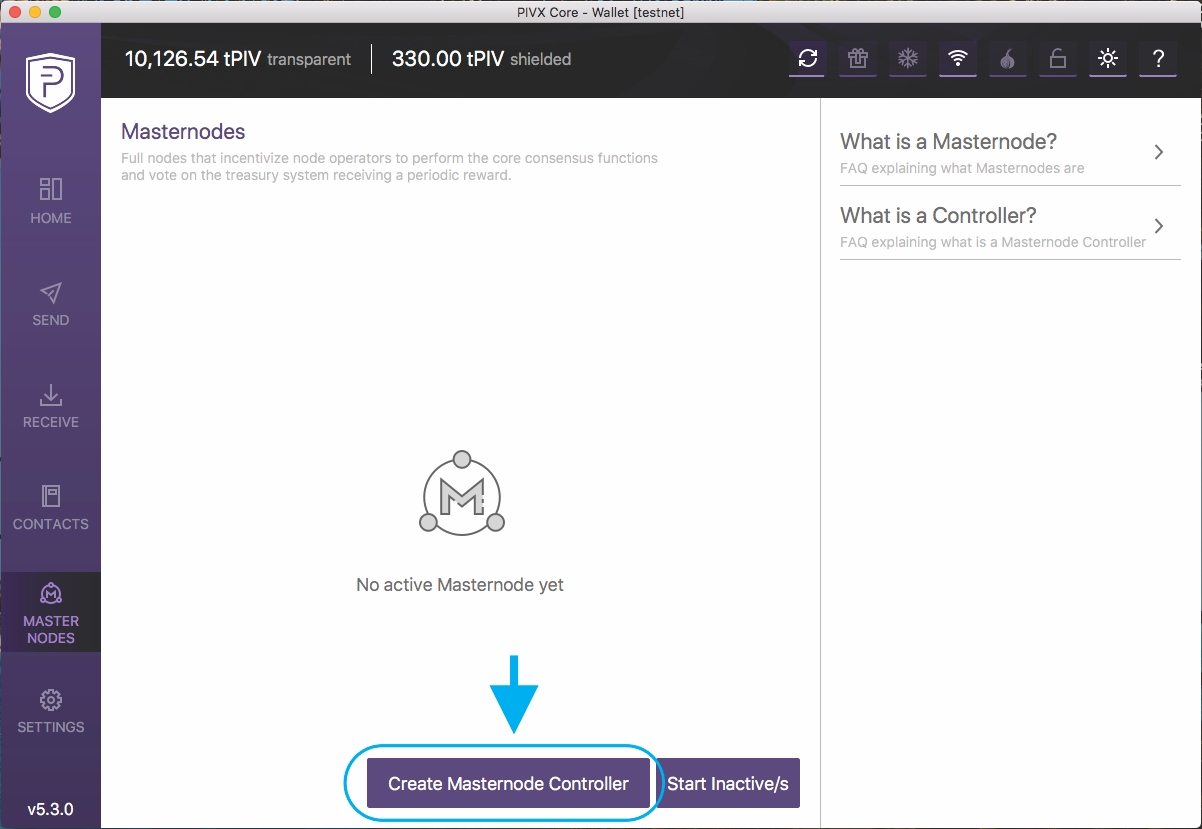1202x829 pixels.
Task: Go to the Send section
Action: click(51, 304)
